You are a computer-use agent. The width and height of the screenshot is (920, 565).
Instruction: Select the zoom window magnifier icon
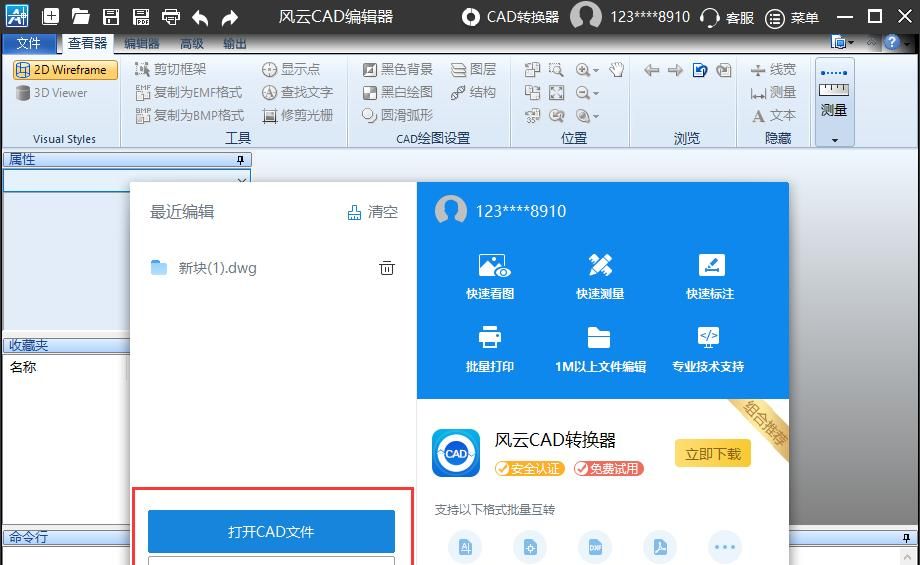[x=556, y=70]
